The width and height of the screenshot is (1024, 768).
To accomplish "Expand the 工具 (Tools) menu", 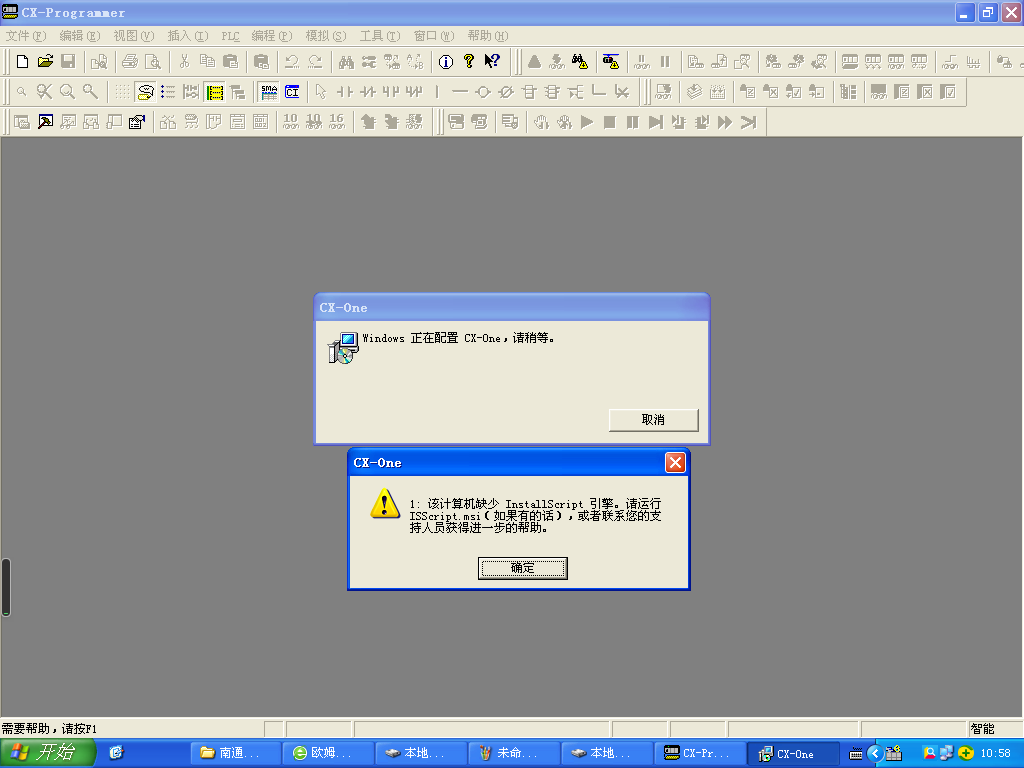I will pos(379,35).
